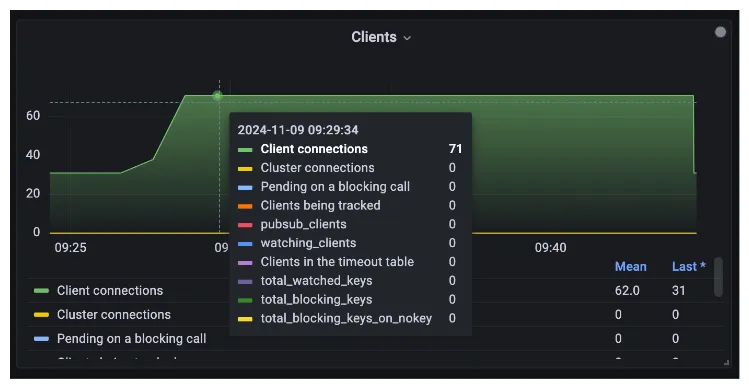This screenshot has height=388, width=749.
Task: Click total_blocking_keys in the tooltip
Action: tap(316, 300)
